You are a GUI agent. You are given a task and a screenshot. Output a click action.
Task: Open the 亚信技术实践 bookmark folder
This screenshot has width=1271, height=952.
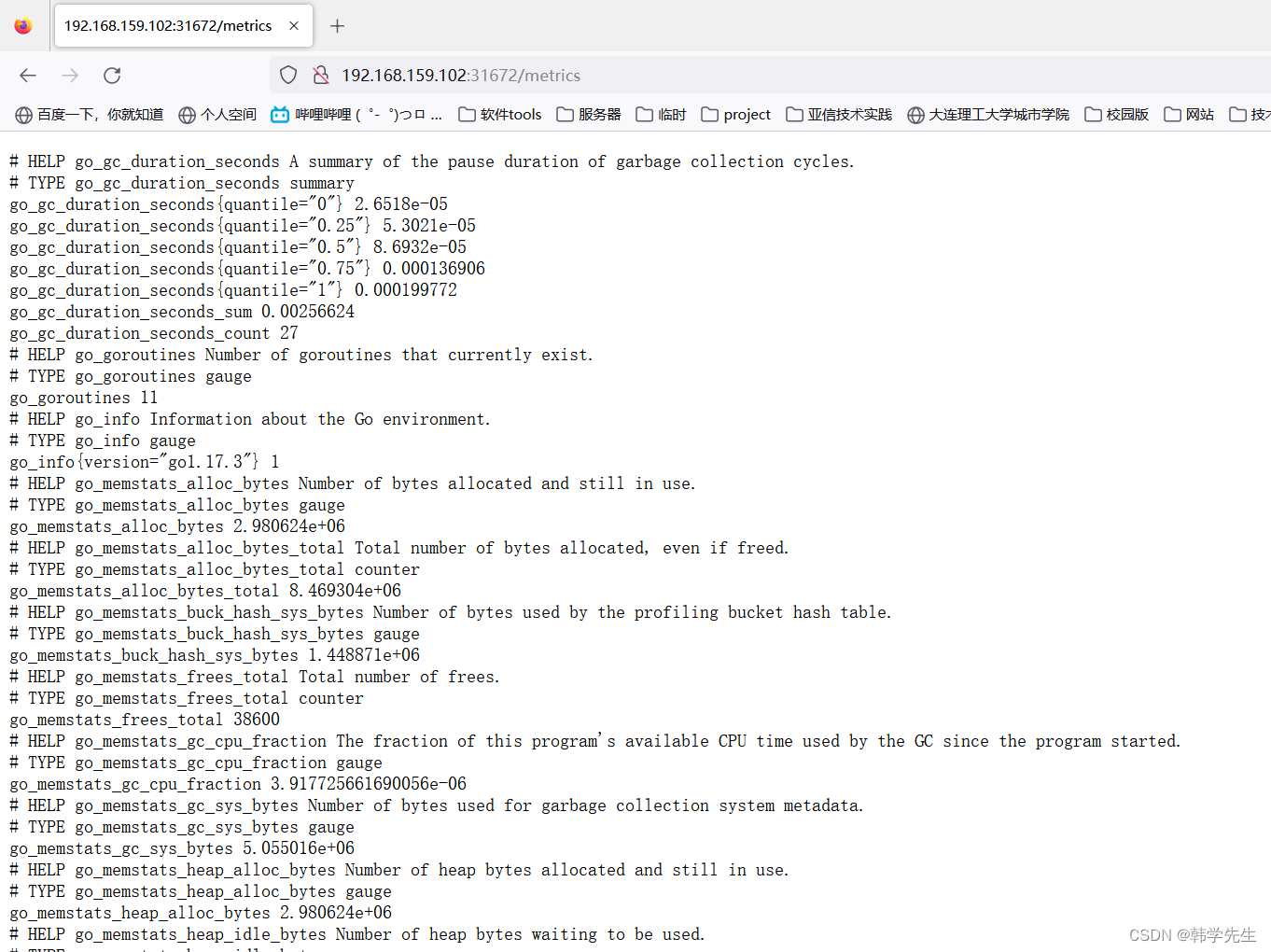[839, 115]
